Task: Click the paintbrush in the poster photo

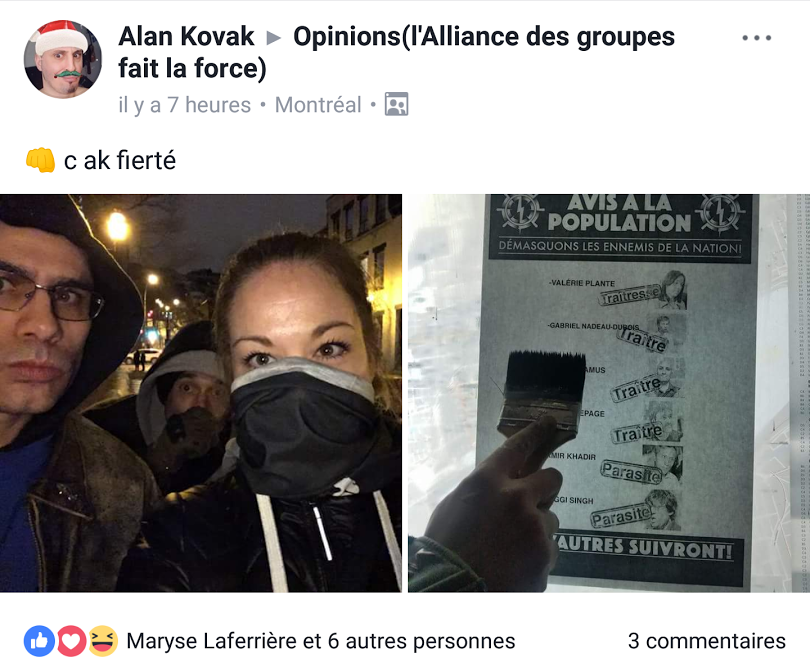Action: click(542, 395)
